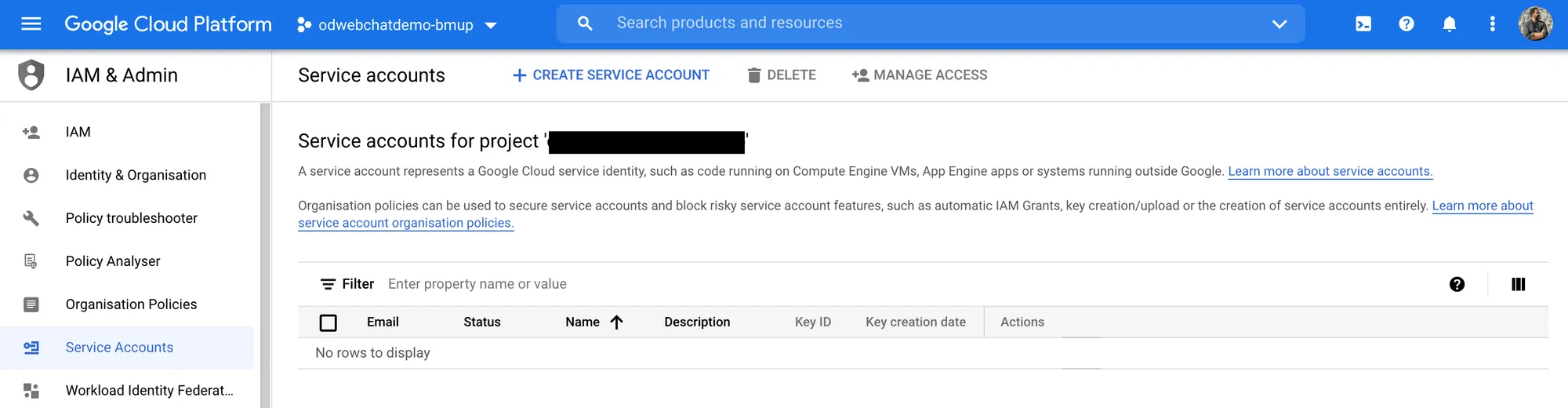This screenshot has width=1568, height=408.
Task: Sort by the Email column header
Action: pos(383,322)
